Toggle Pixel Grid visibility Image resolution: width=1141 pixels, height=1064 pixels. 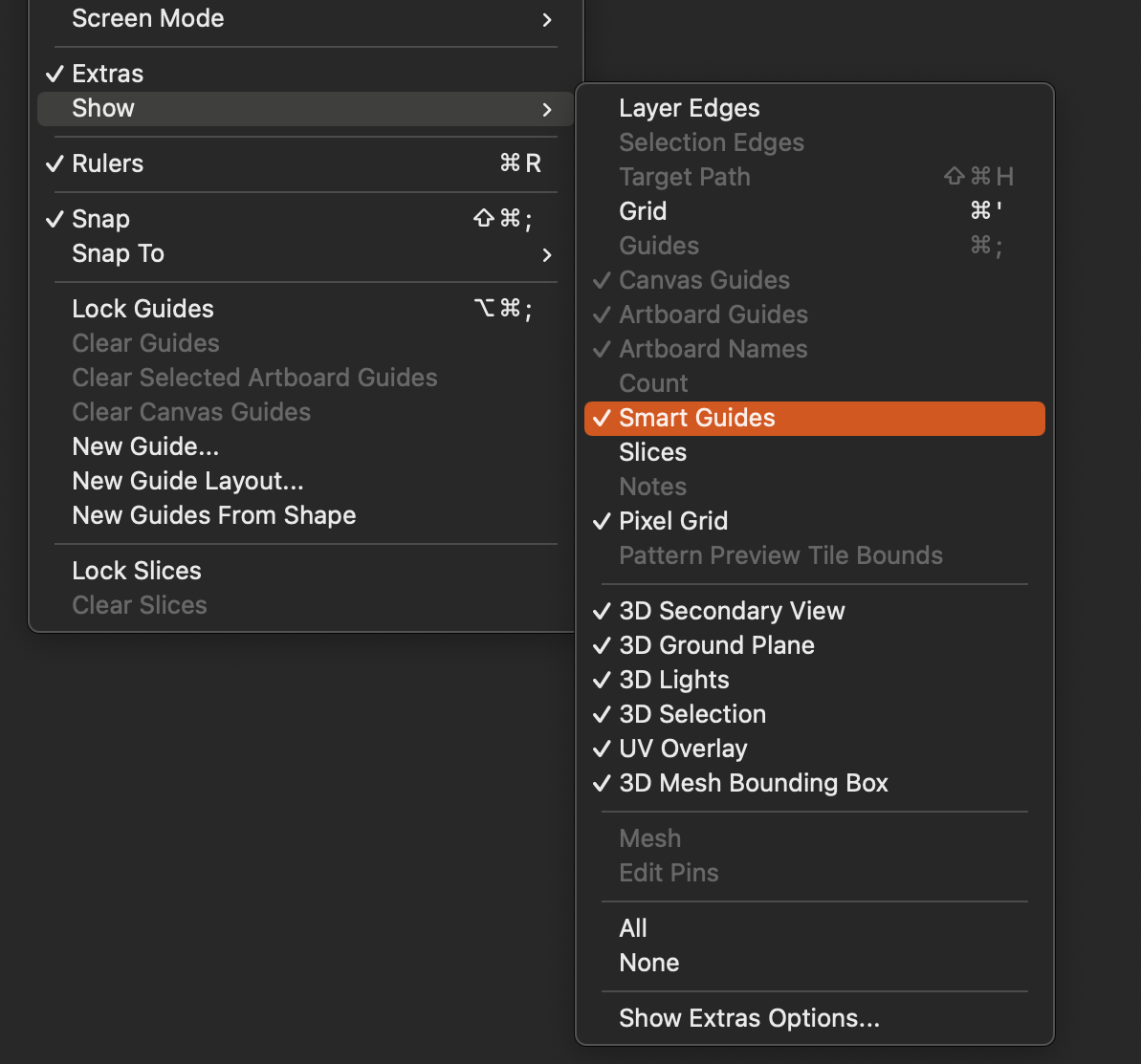[x=673, y=521]
